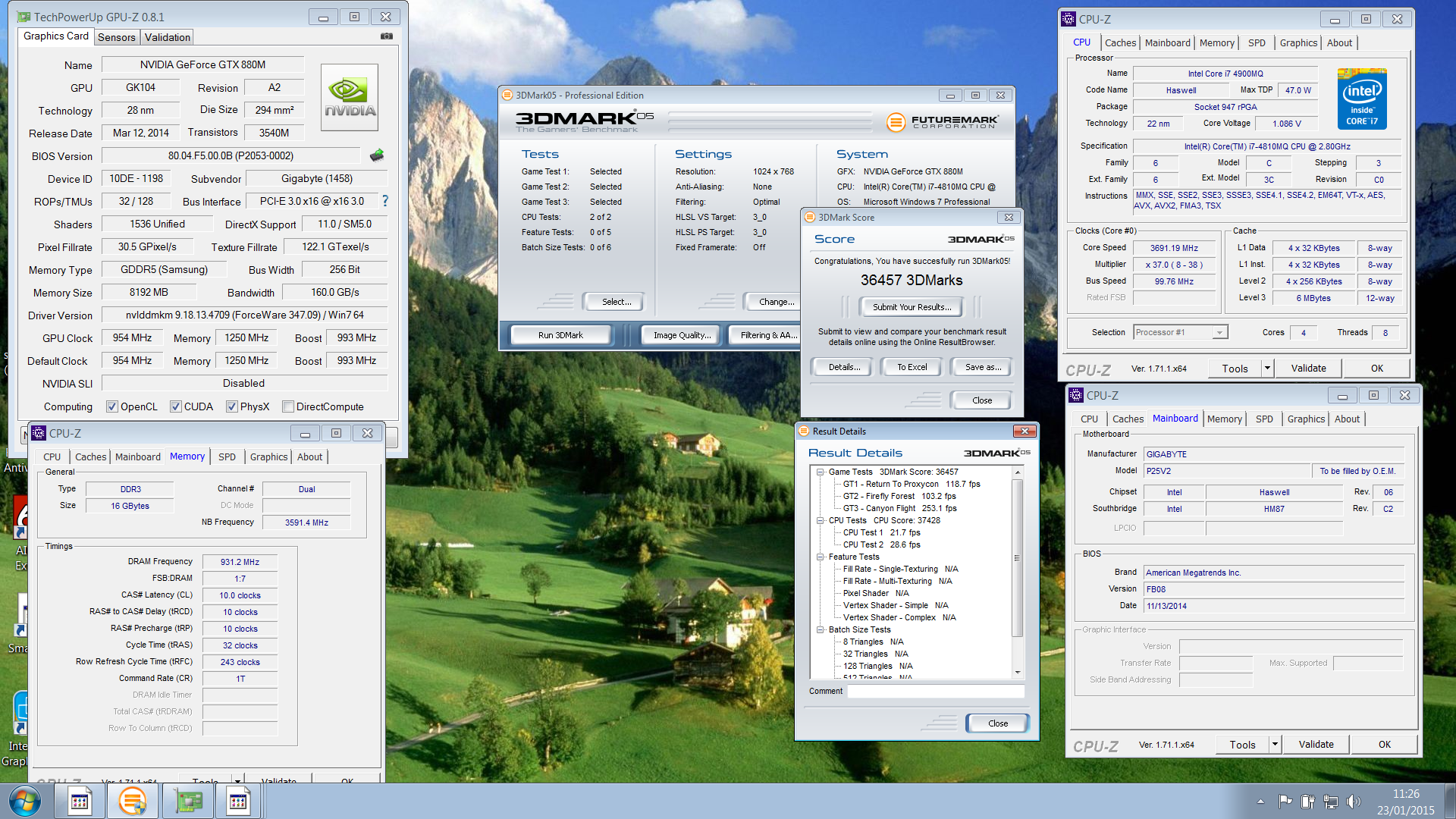This screenshot has height=819, width=1456.
Task: Toggle the DirectCompute checkbox
Action: point(288,406)
